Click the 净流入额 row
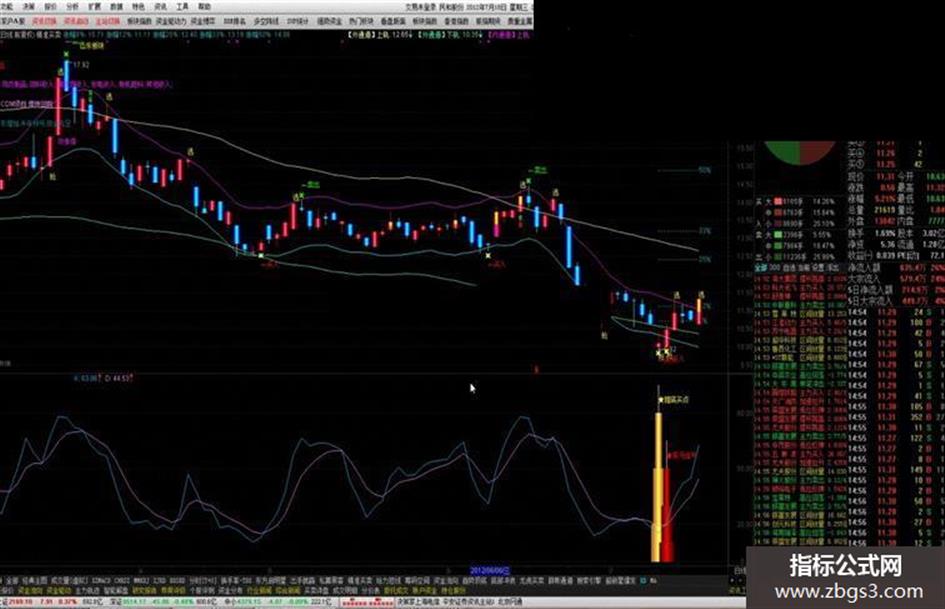 [896, 267]
